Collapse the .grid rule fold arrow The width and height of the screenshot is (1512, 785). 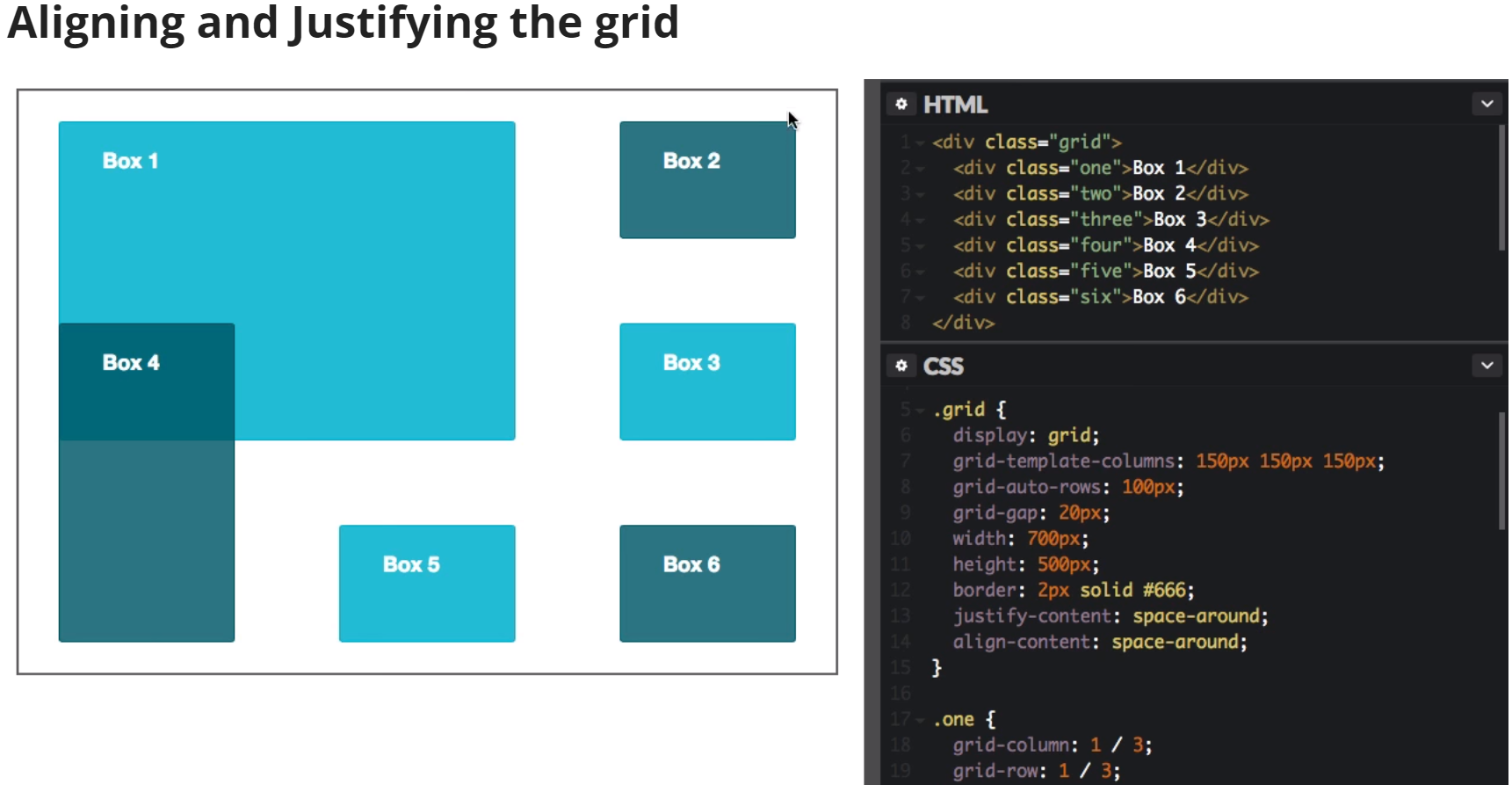(920, 411)
